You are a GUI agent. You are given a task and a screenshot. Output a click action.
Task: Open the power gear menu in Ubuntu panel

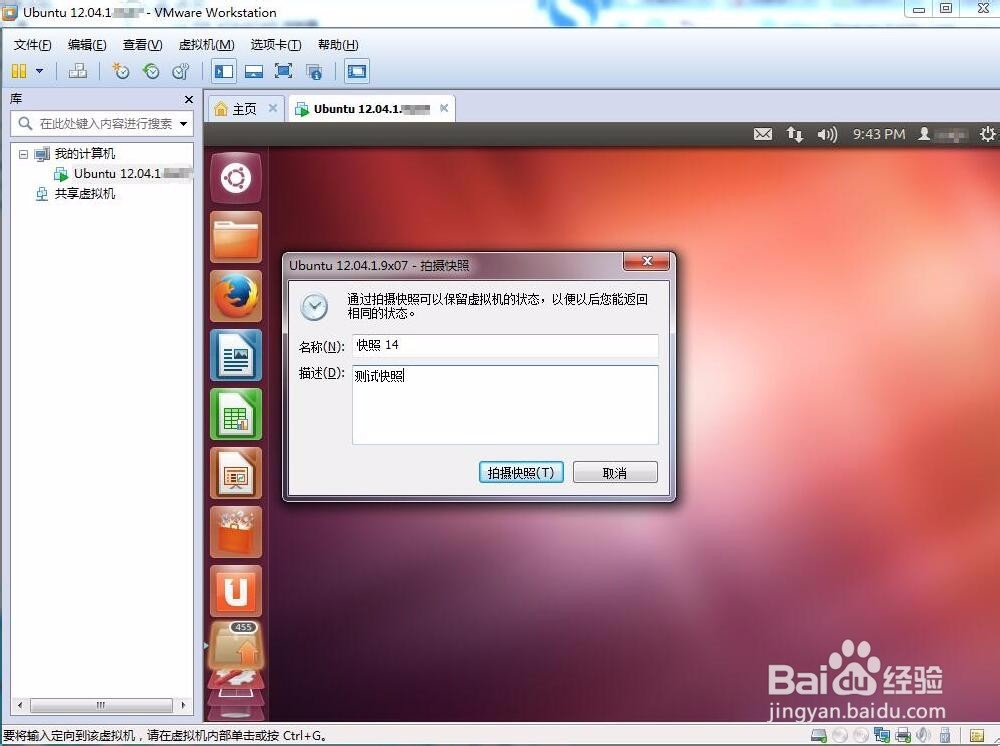[x=988, y=133]
